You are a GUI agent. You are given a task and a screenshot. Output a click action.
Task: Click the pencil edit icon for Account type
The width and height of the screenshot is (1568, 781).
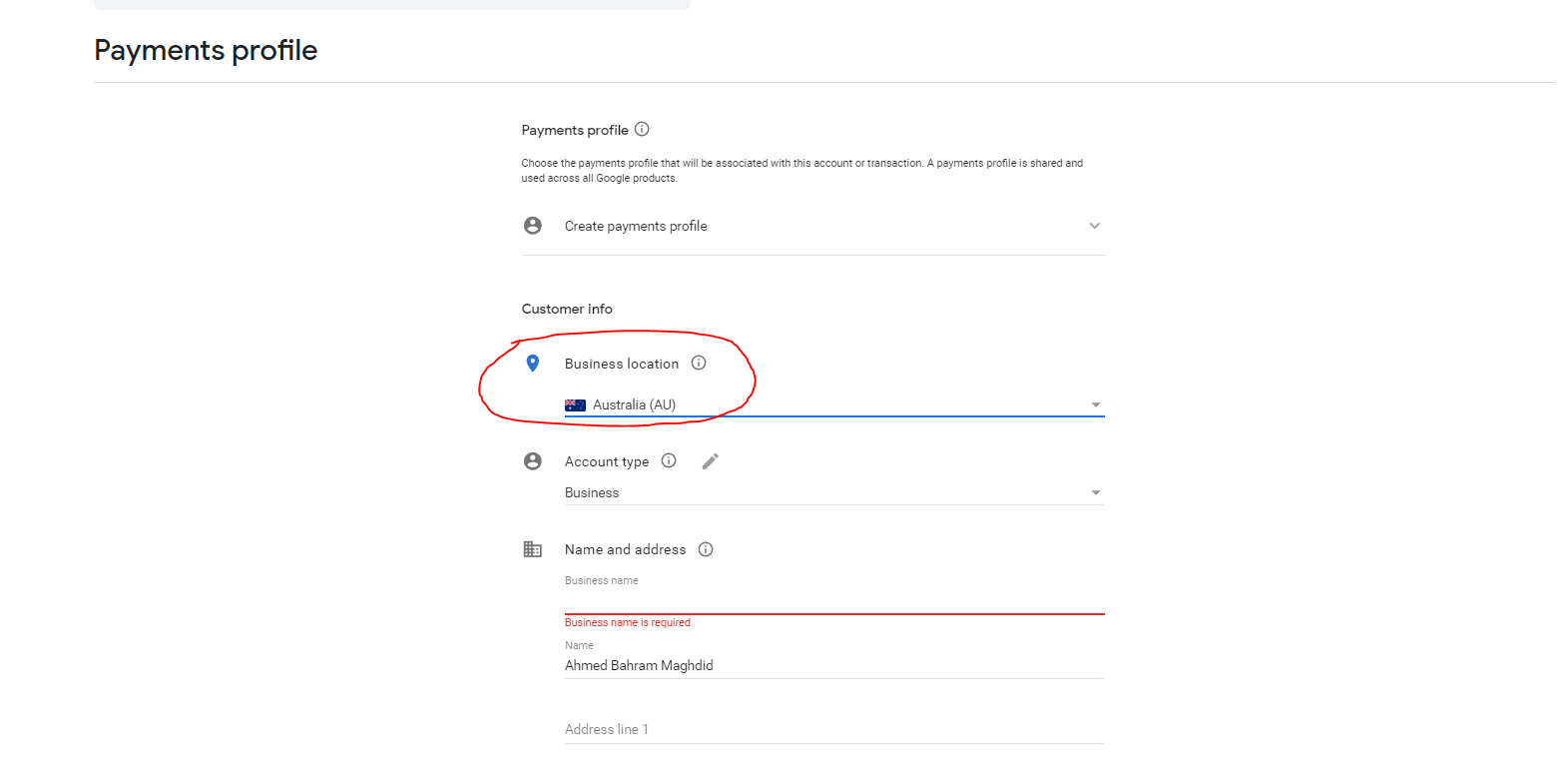coord(710,460)
